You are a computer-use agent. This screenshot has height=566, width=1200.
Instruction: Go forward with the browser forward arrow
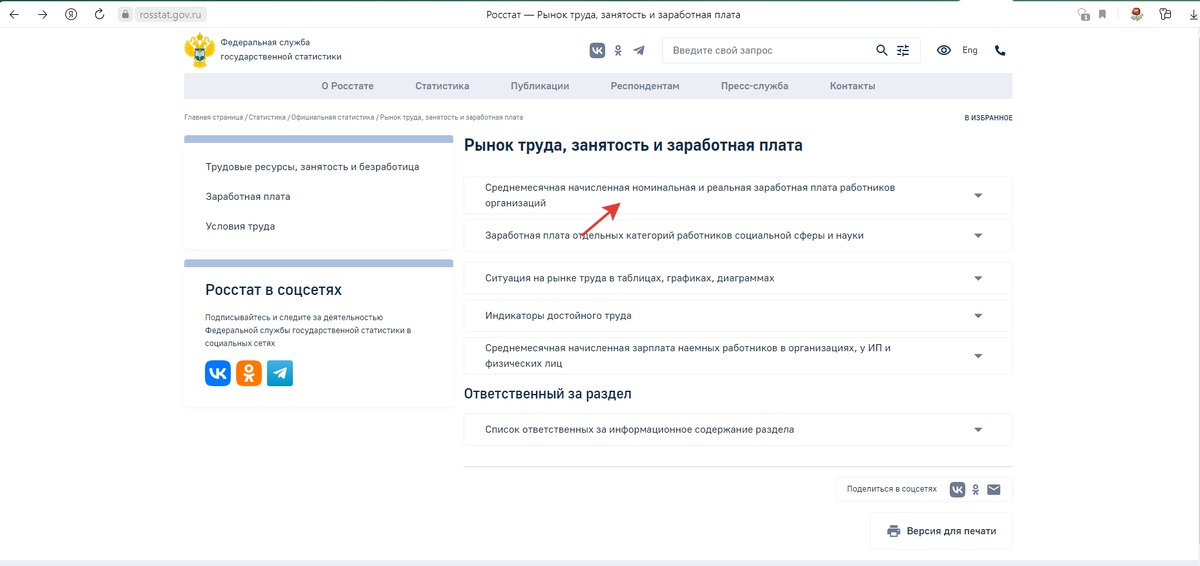tap(42, 14)
